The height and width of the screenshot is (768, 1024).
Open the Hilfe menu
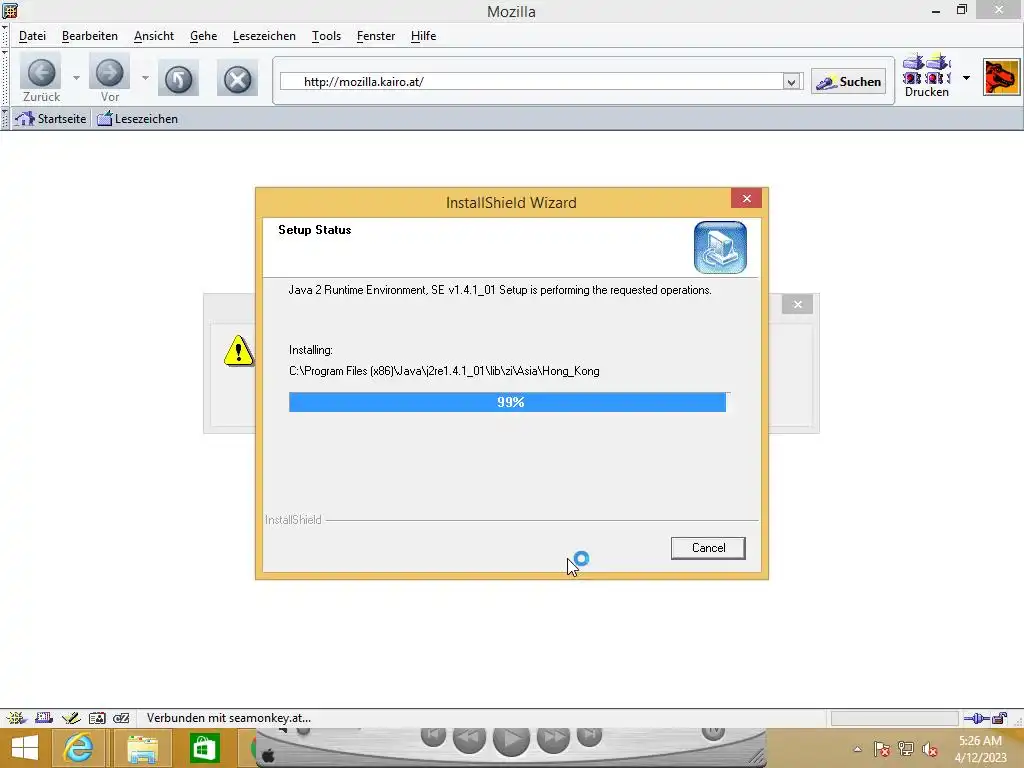423,36
